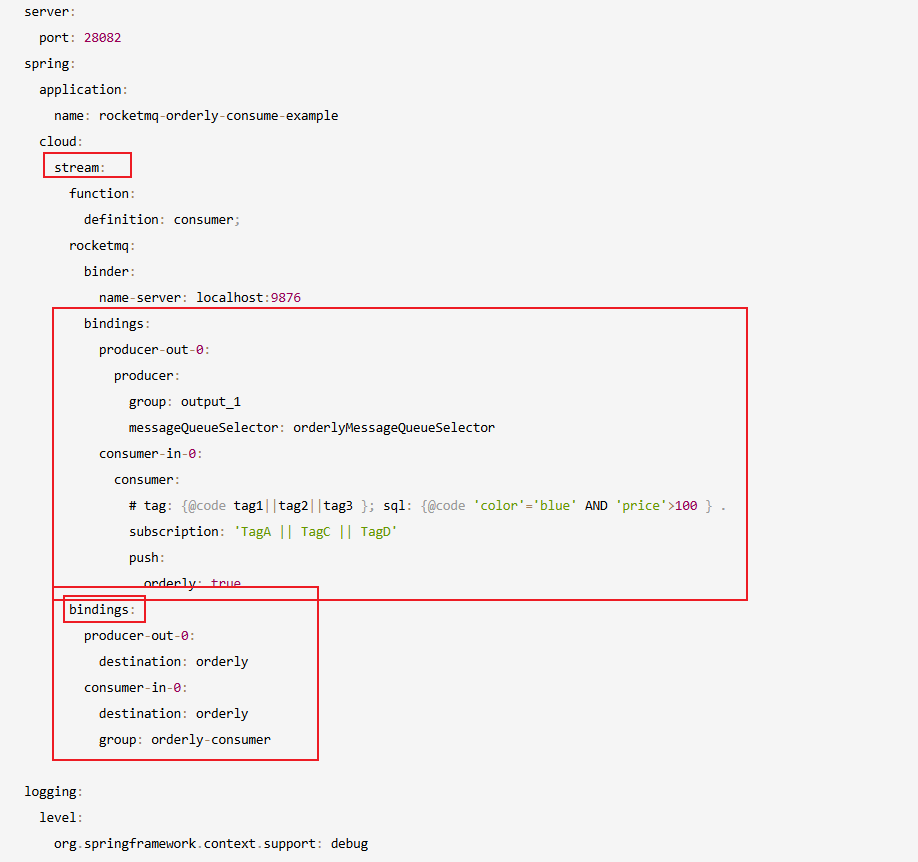Click the 'messageQueueSelector' key
The height and width of the screenshot is (862, 918).
click(x=203, y=427)
